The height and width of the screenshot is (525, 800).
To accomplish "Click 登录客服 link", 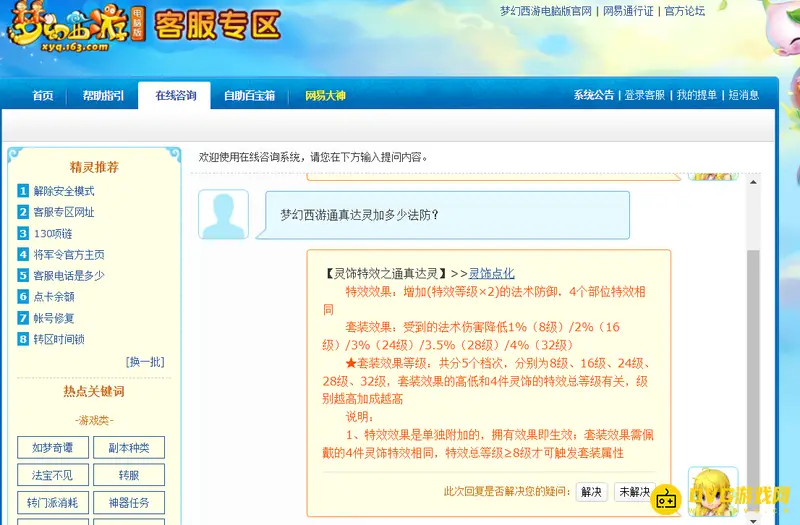I will point(644,95).
